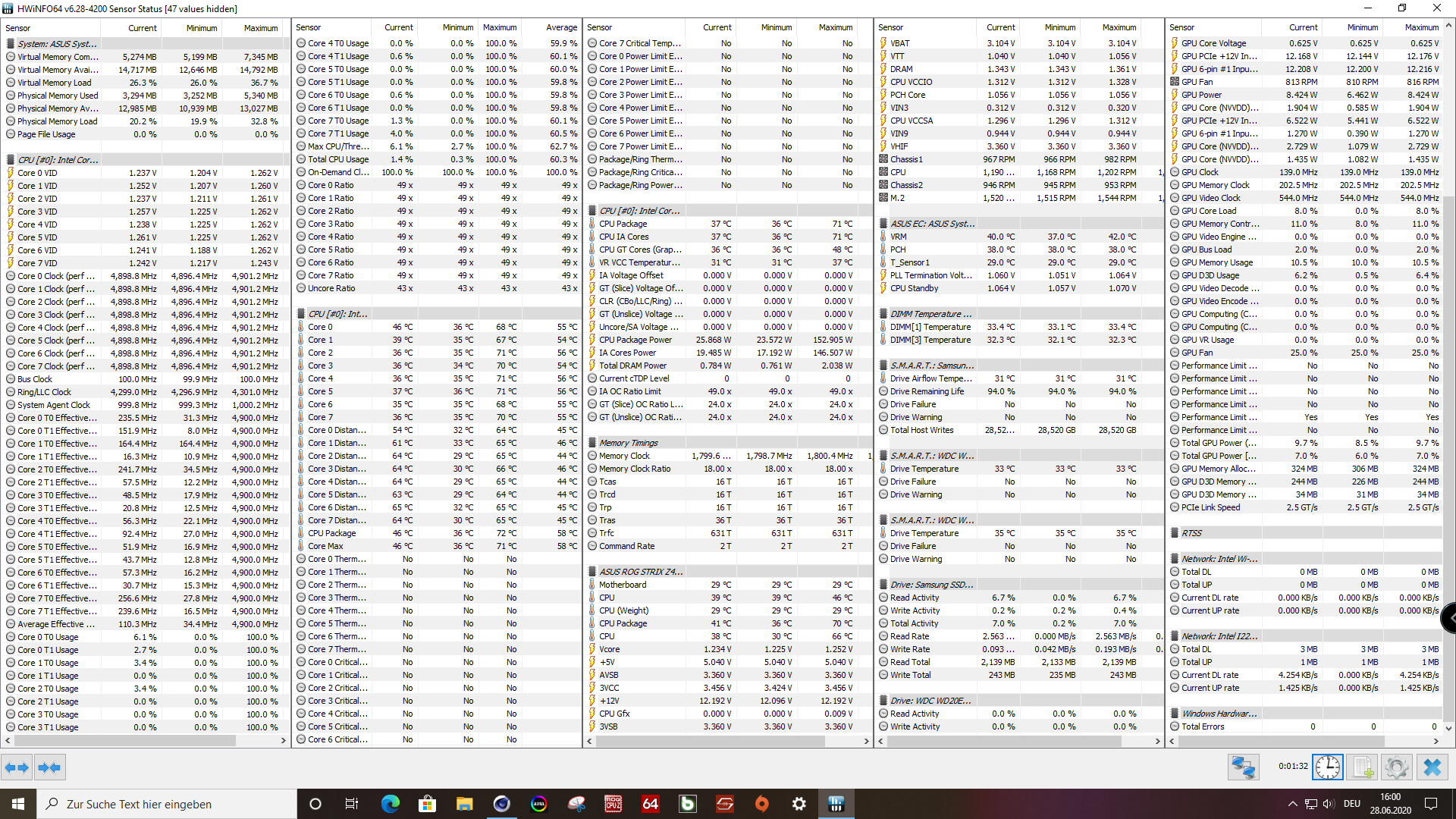1456x819 pixels.
Task: Select the active HWiNFO taskbar icon
Action: [836, 804]
